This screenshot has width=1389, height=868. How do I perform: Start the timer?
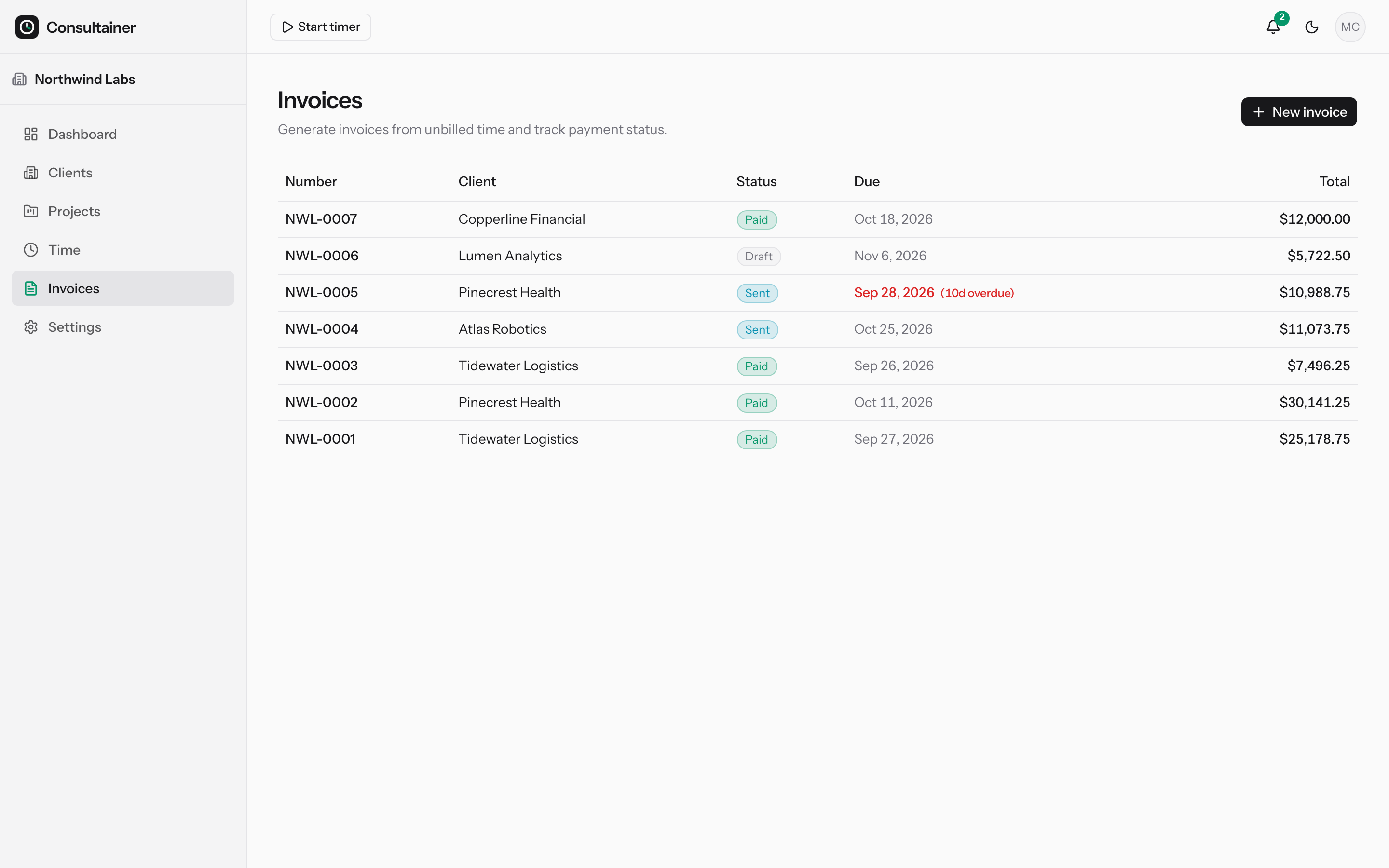(x=320, y=27)
